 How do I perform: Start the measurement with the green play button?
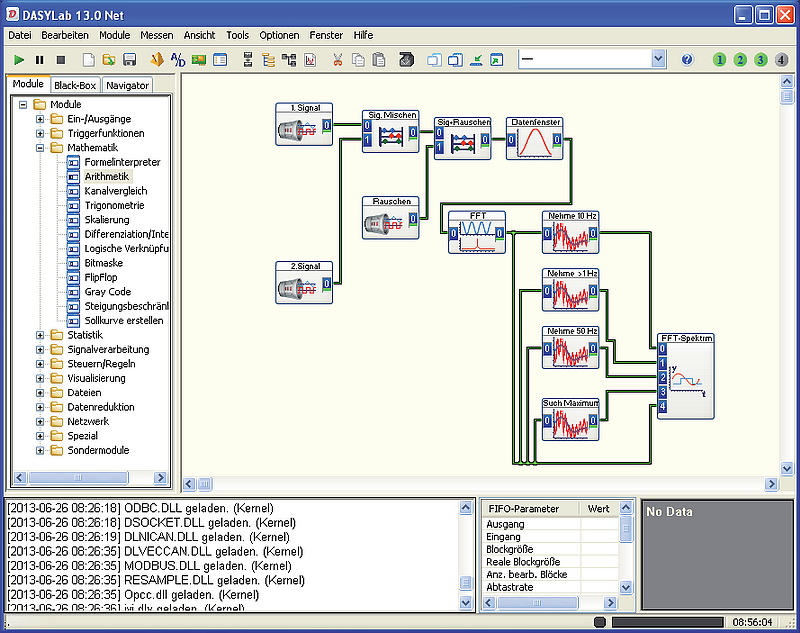19,60
